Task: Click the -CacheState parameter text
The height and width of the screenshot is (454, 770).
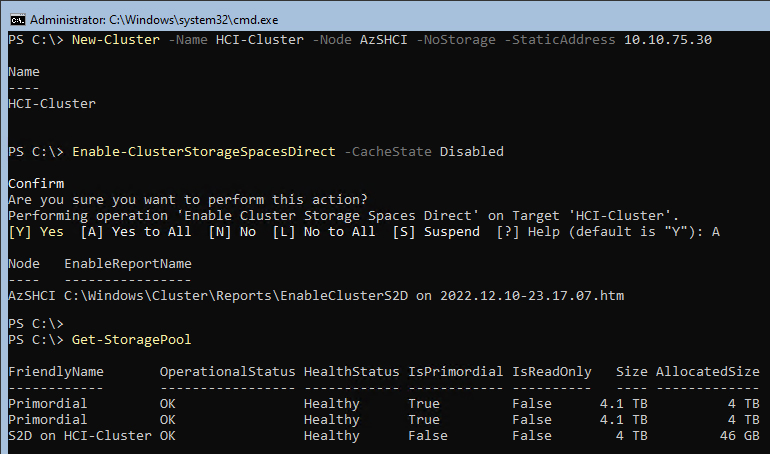Action: (388, 152)
